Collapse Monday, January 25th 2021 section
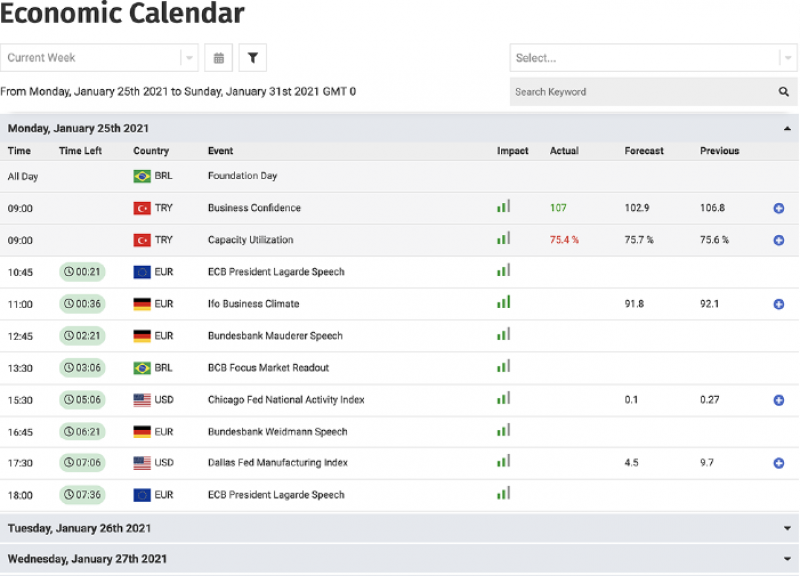The height and width of the screenshot is (576, 800). pyautogui.click(x=788, y=129)
